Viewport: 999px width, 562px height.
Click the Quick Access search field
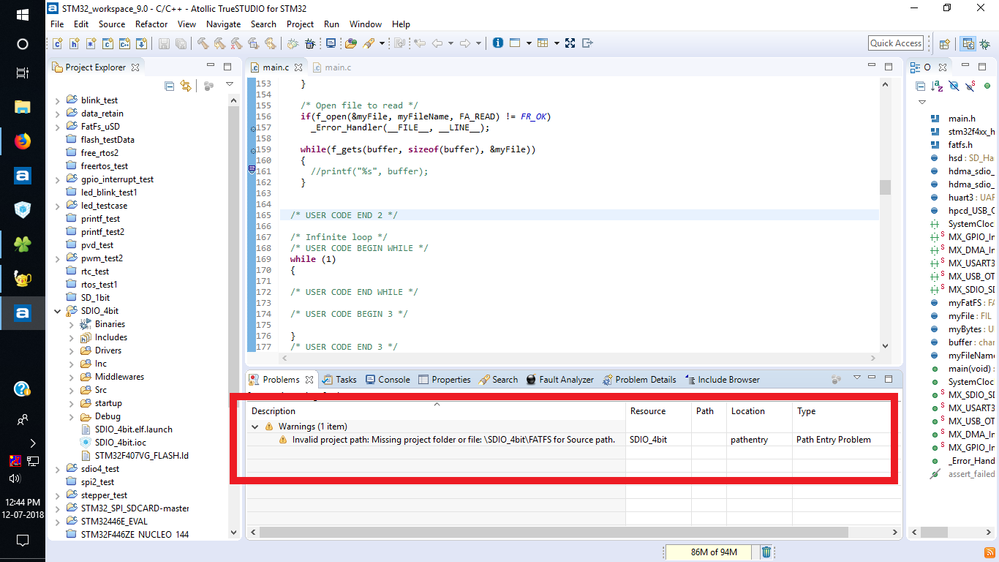896,43
